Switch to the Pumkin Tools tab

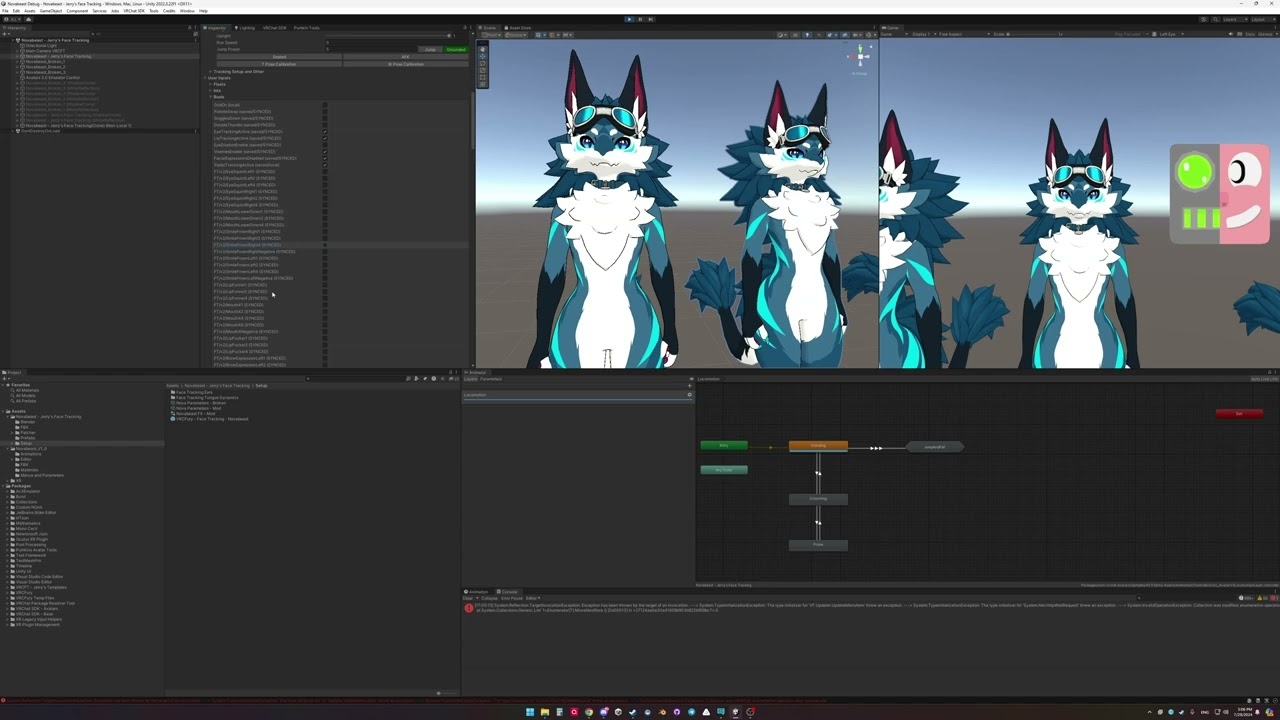tap(306, 28)
